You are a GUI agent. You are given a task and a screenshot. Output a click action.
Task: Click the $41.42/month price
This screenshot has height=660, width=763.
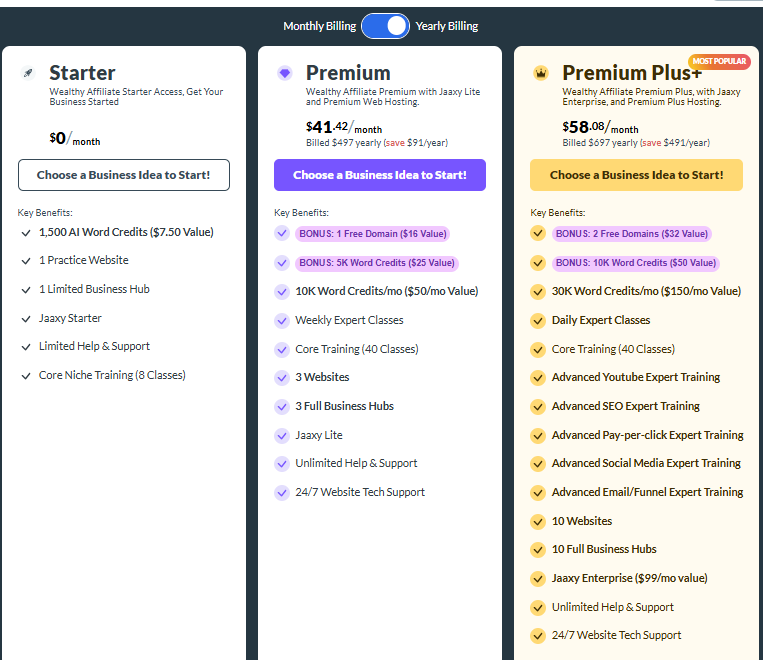coord(344,128)
